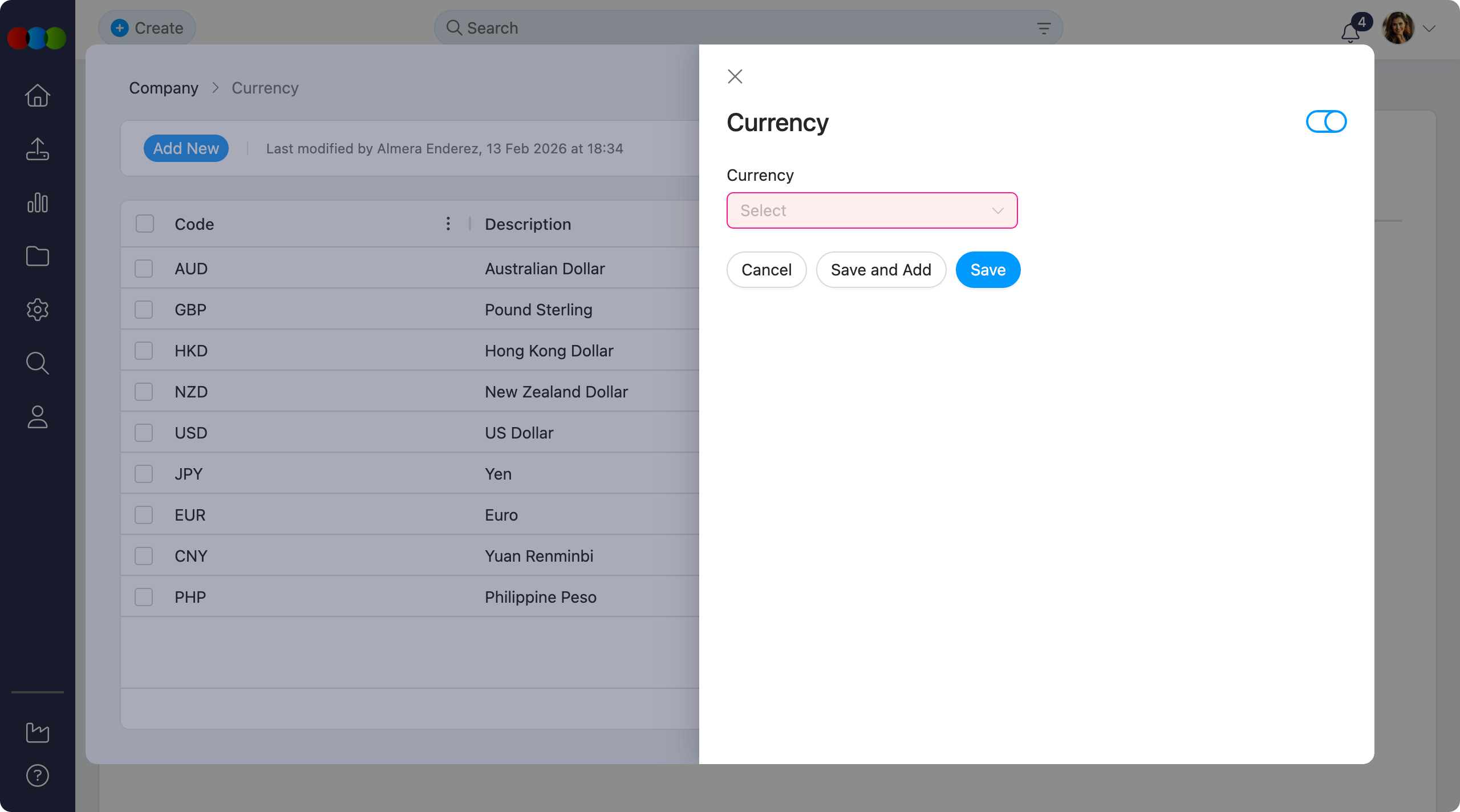Viewport: 1460px width, 812px height.
Task: Open the Home icon in the sidebar
Action: pos(37,95)
